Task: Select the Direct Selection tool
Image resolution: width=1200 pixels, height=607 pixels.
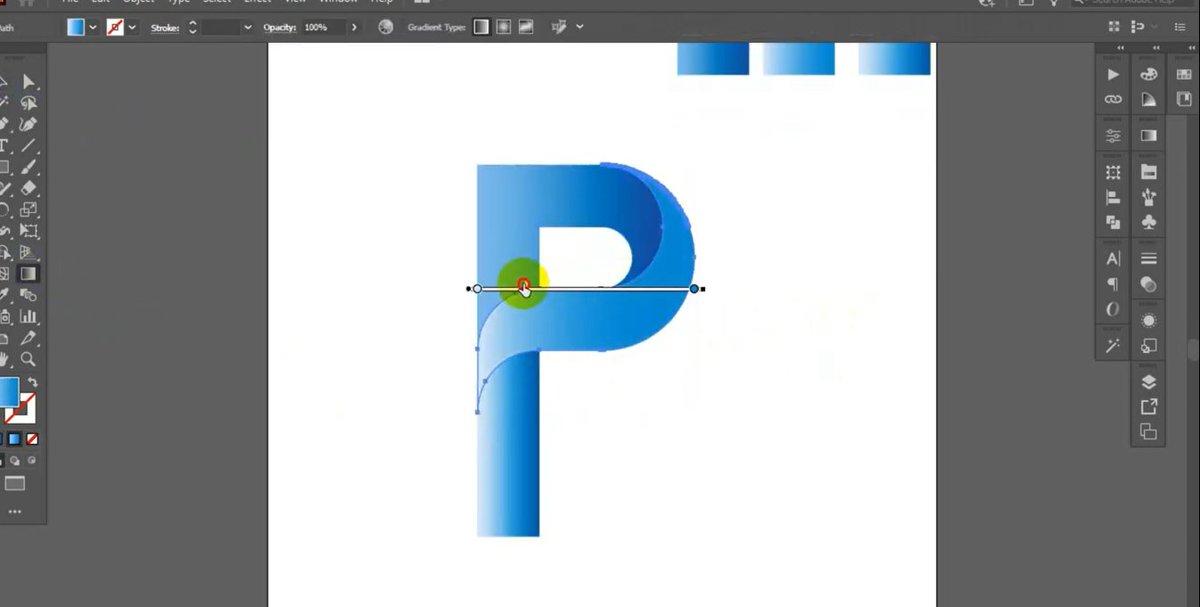Action: click(29, 82)
